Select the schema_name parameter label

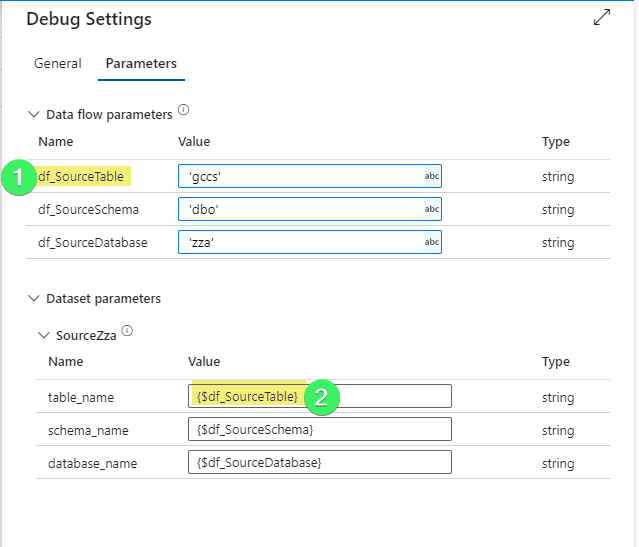88,430
